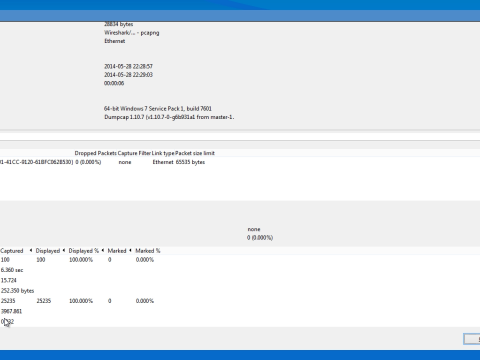Select '0.000%' in the first data row
The image size is (480, 360).
coord(145,260)
